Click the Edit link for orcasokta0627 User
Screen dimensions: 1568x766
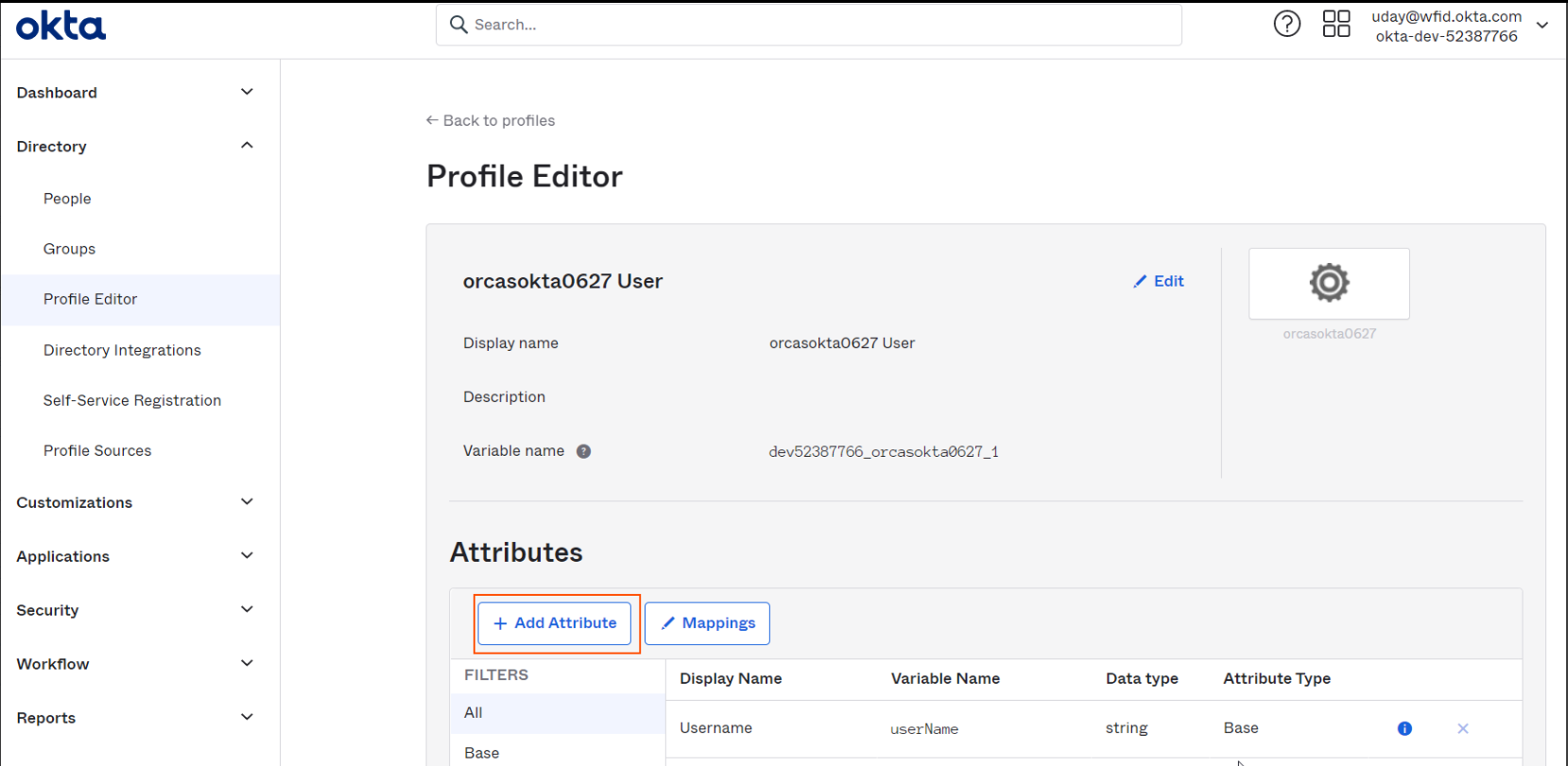click(1159, 281)
